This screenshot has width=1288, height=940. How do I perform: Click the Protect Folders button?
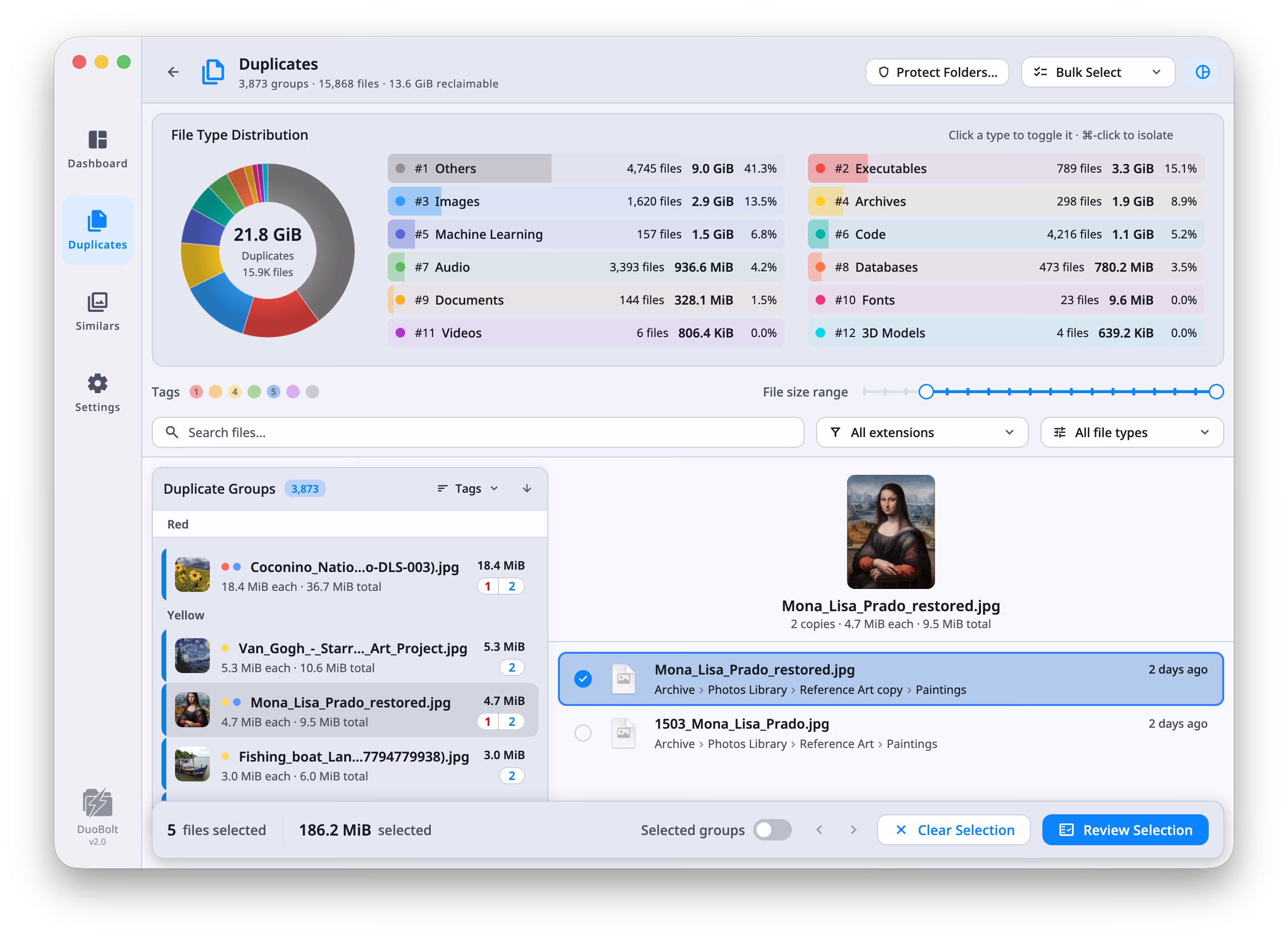pyautogui.click(x=937, y=72)
